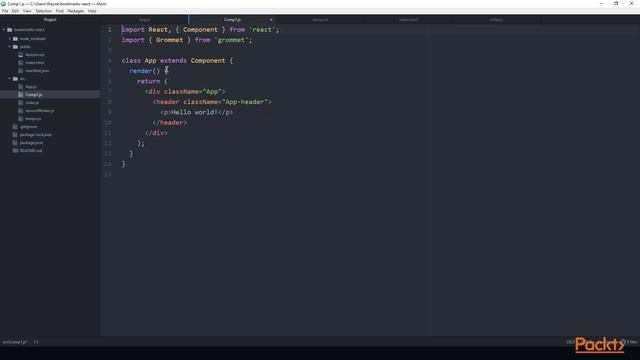
Task: Click the package.json file icon
Action: pyautogui.click(x=15, y=142)
